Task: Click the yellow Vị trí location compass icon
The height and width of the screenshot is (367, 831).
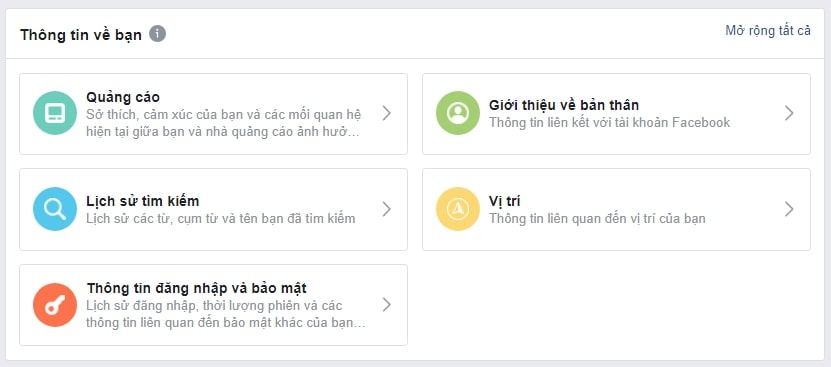Action: click(x=458, y=209)
